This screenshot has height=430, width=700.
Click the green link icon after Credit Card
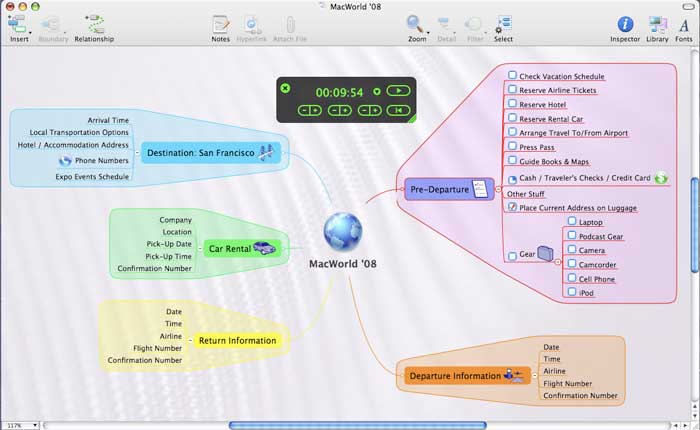pos(661,178)
